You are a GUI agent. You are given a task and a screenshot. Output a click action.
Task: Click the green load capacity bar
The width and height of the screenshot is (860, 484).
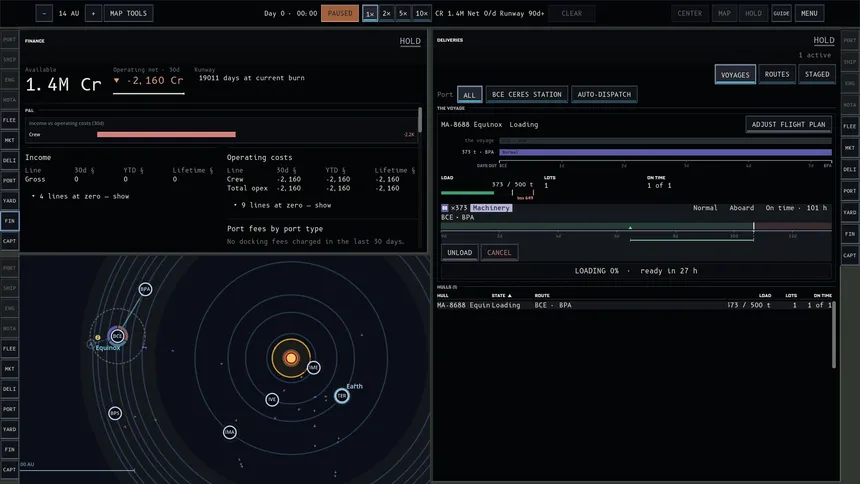click(467, 193)
